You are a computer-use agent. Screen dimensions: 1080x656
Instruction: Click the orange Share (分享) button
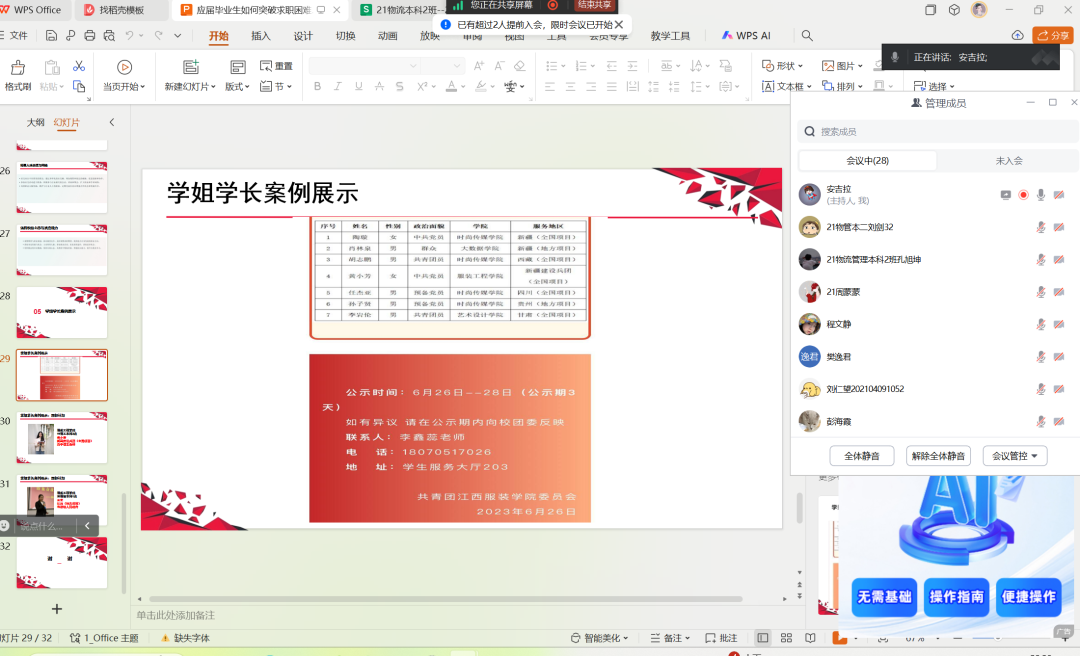click(x=1052, y=35)
